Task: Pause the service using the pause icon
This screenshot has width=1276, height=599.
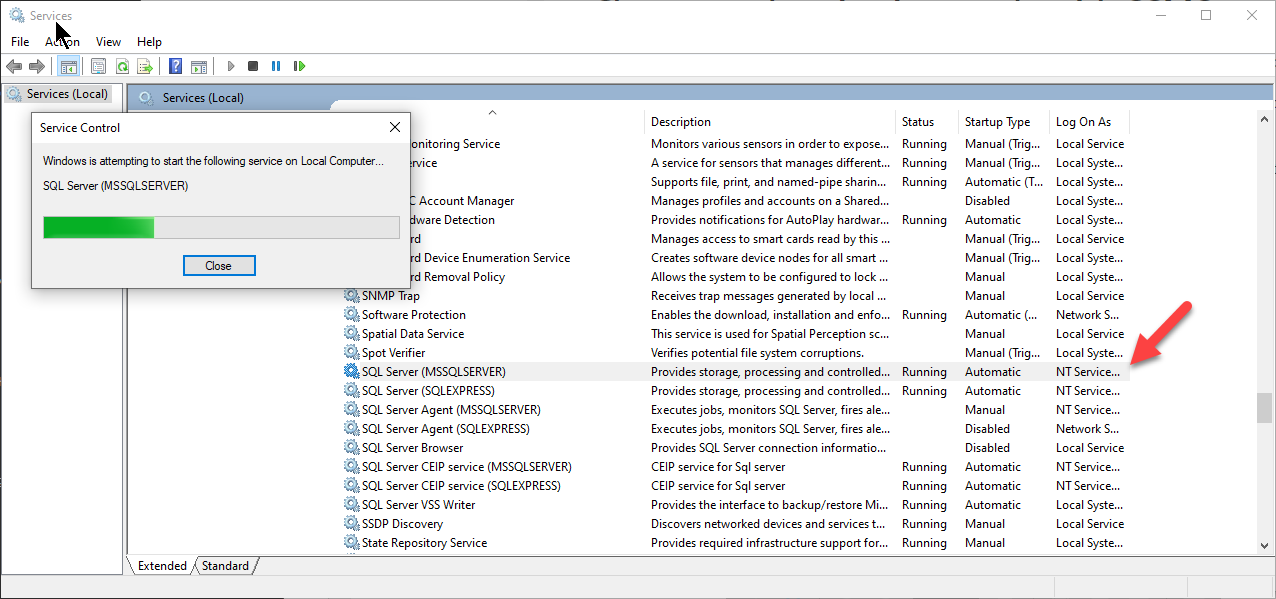Action: tap(277, 66)
